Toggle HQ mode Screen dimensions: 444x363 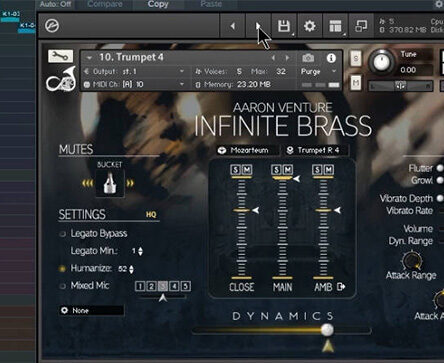(151, 215)
